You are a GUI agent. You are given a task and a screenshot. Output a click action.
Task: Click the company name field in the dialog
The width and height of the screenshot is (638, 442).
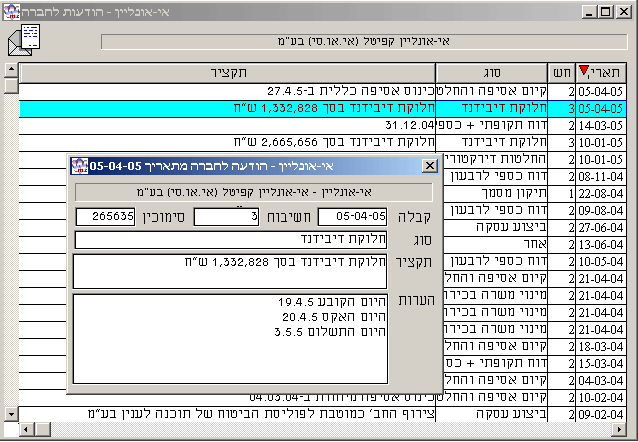pyautogui.click(x=254, y=192)
